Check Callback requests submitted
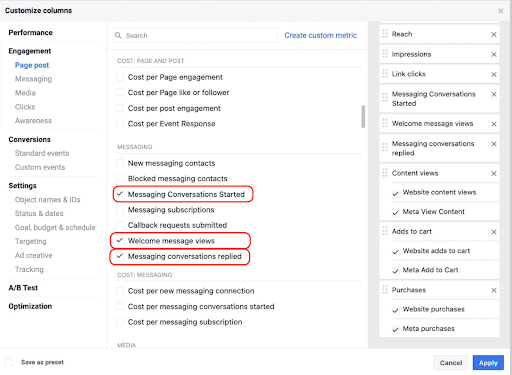This screenshot has height=375, width=512. (x=120, y=225)
